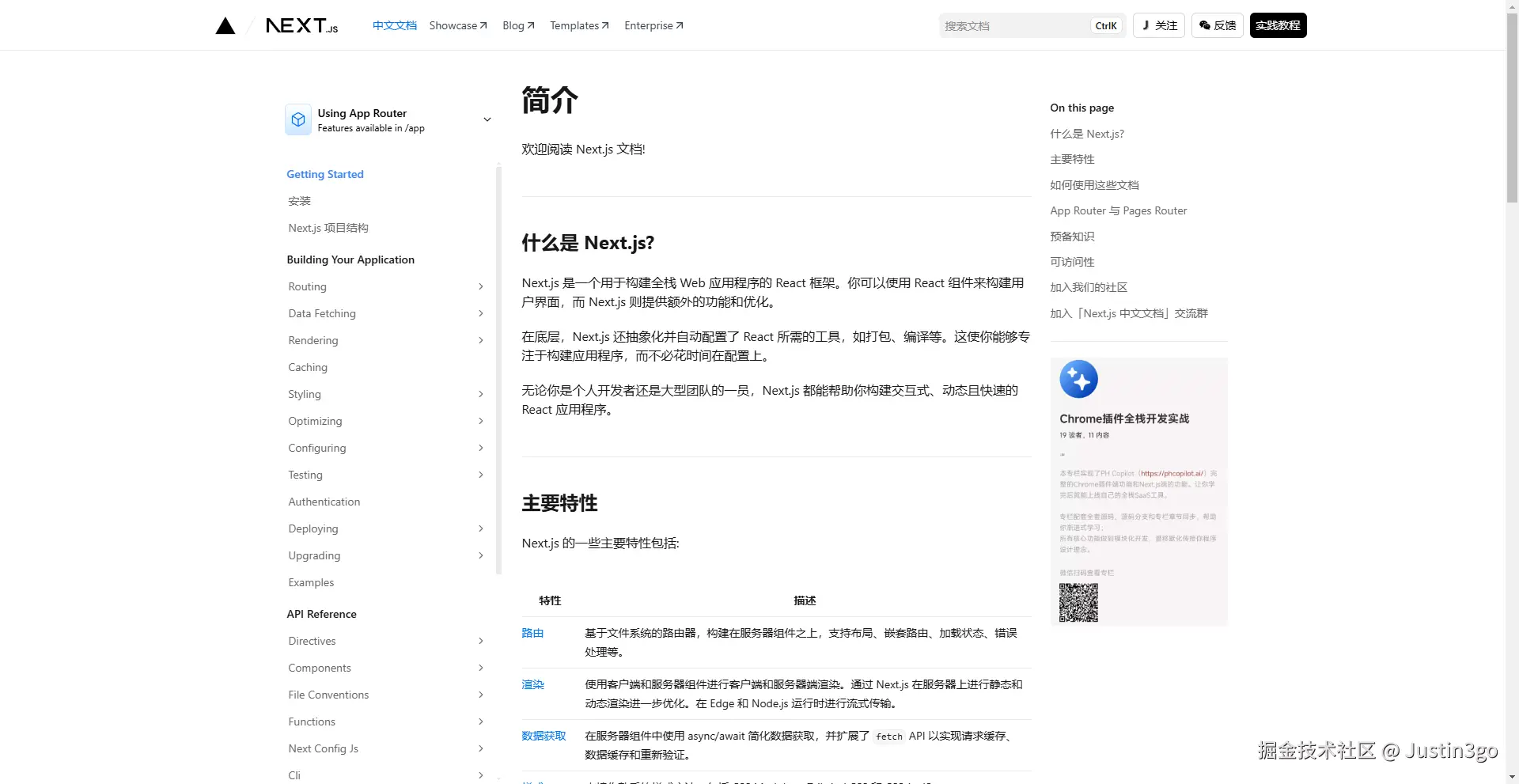Expand the Next Config Js chevron
This screenshot has height=784, width=1519.
click(481, 748)
